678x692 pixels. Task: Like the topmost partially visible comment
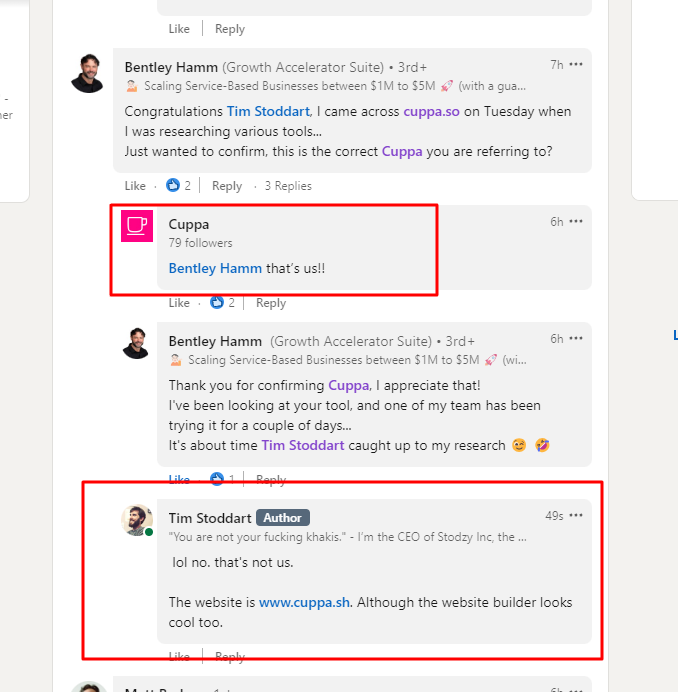(179, 29)
